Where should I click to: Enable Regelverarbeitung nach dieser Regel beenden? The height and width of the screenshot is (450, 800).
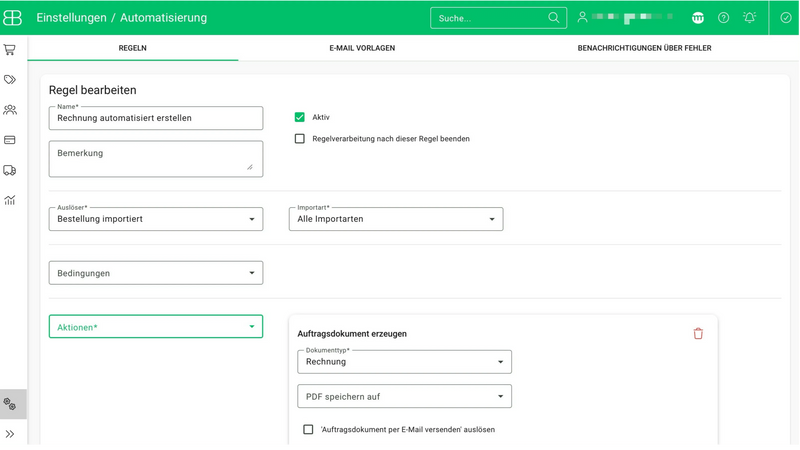[299, 139]
